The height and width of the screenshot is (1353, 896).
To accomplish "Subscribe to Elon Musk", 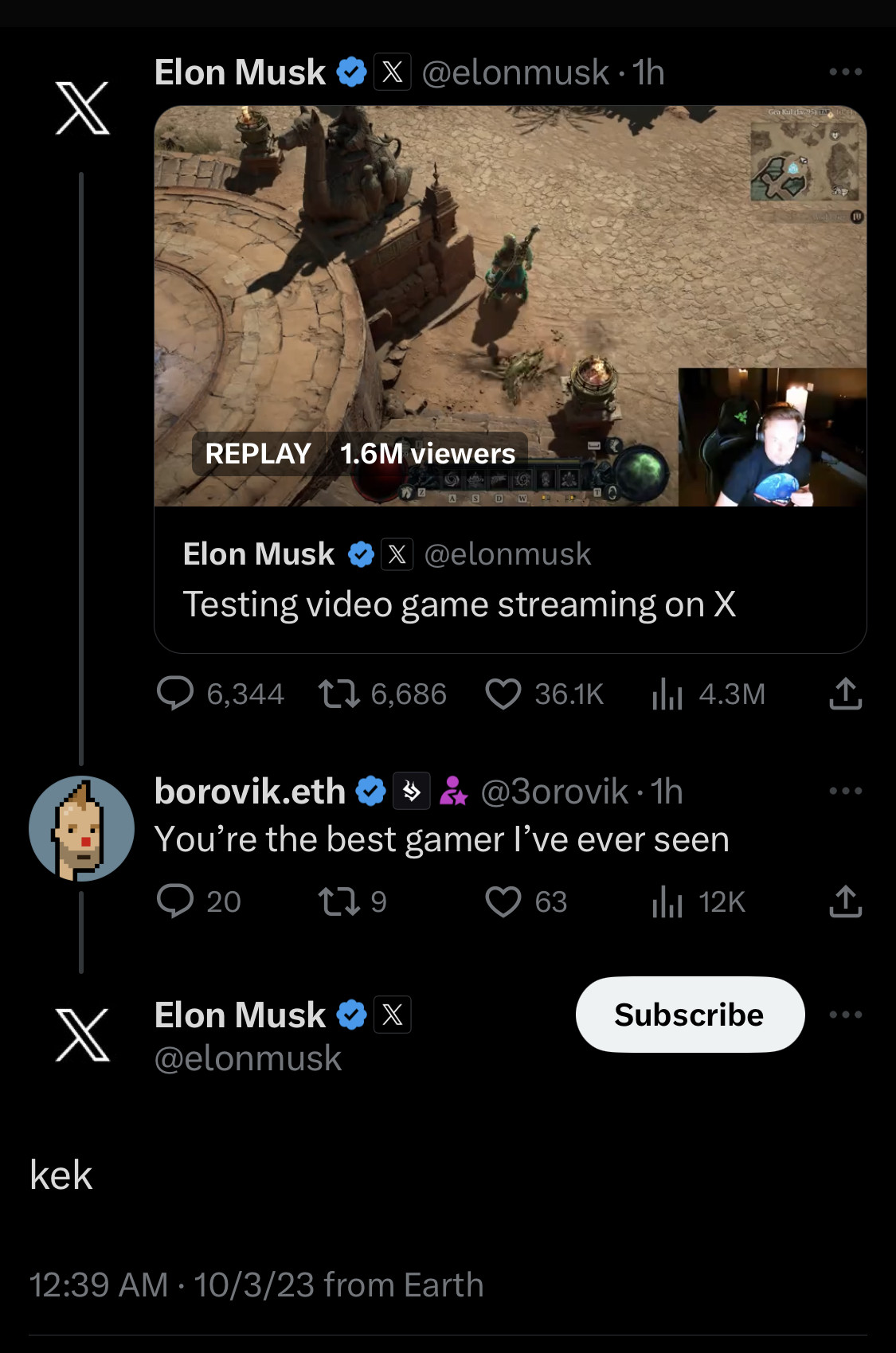I will (x=690, y=1015).
